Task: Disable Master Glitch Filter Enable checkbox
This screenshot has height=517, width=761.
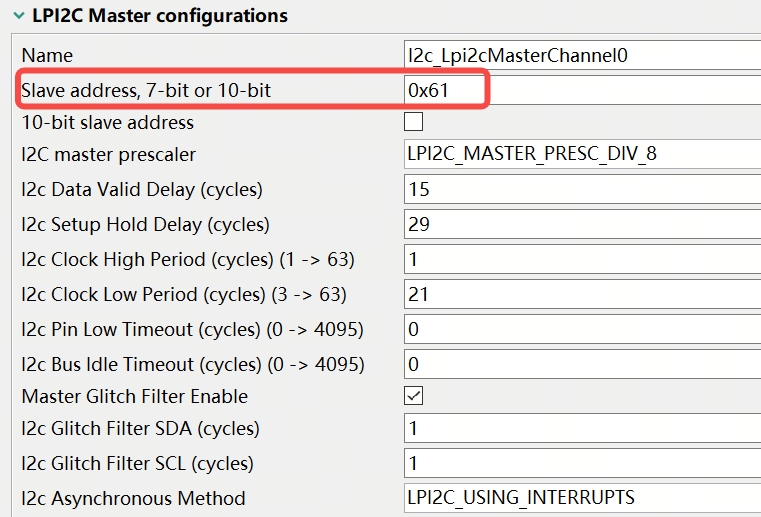Action: pos(413,396)
